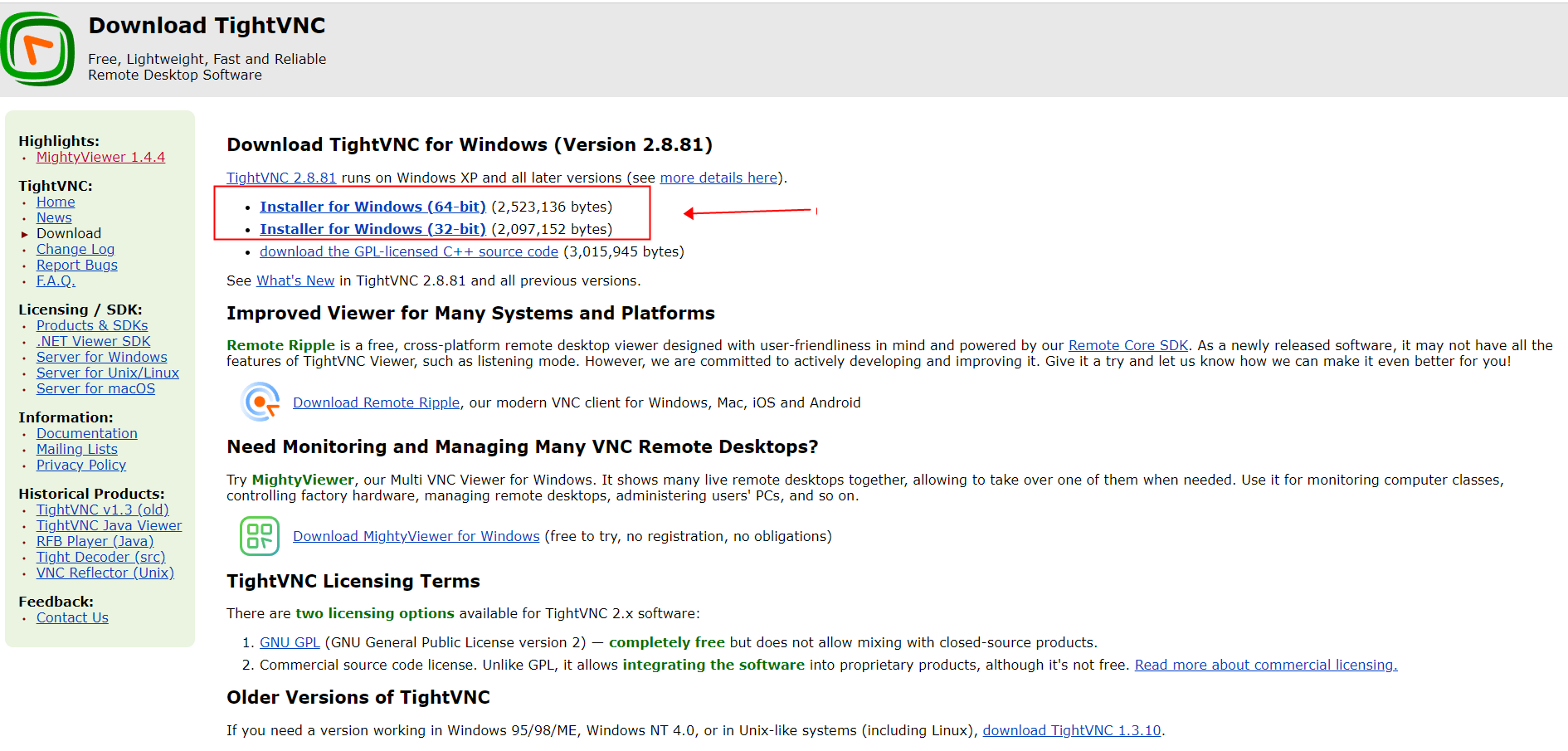Open the Remote Core SDK link
The height and width of the screenshot is (751, 1568).
point(1127,345)
